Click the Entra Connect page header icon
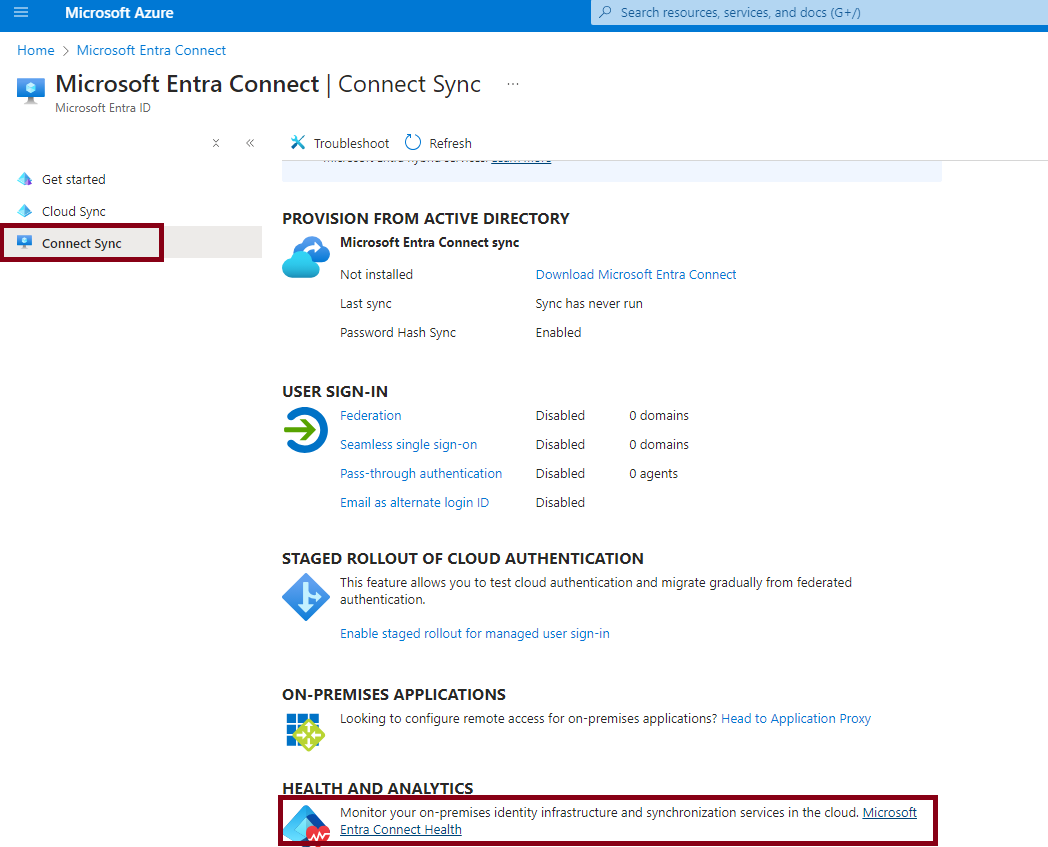1048x847 pixels. pyautogui.click(x=31, y=90)
